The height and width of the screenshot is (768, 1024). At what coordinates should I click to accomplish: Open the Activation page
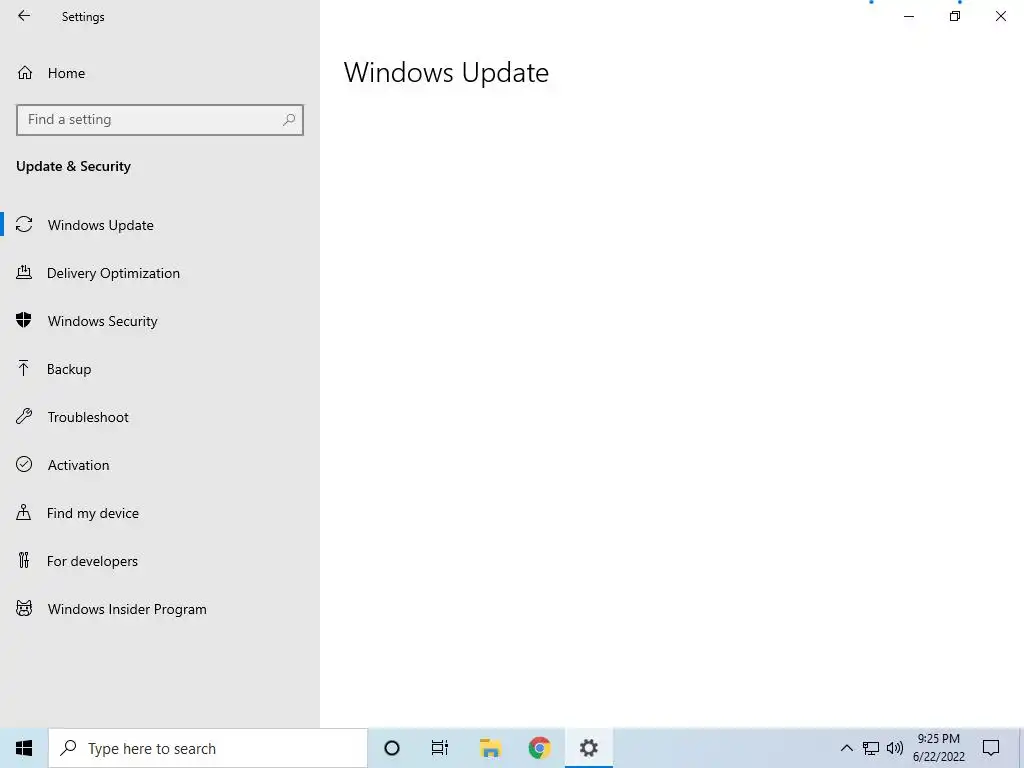coord(160,465)
